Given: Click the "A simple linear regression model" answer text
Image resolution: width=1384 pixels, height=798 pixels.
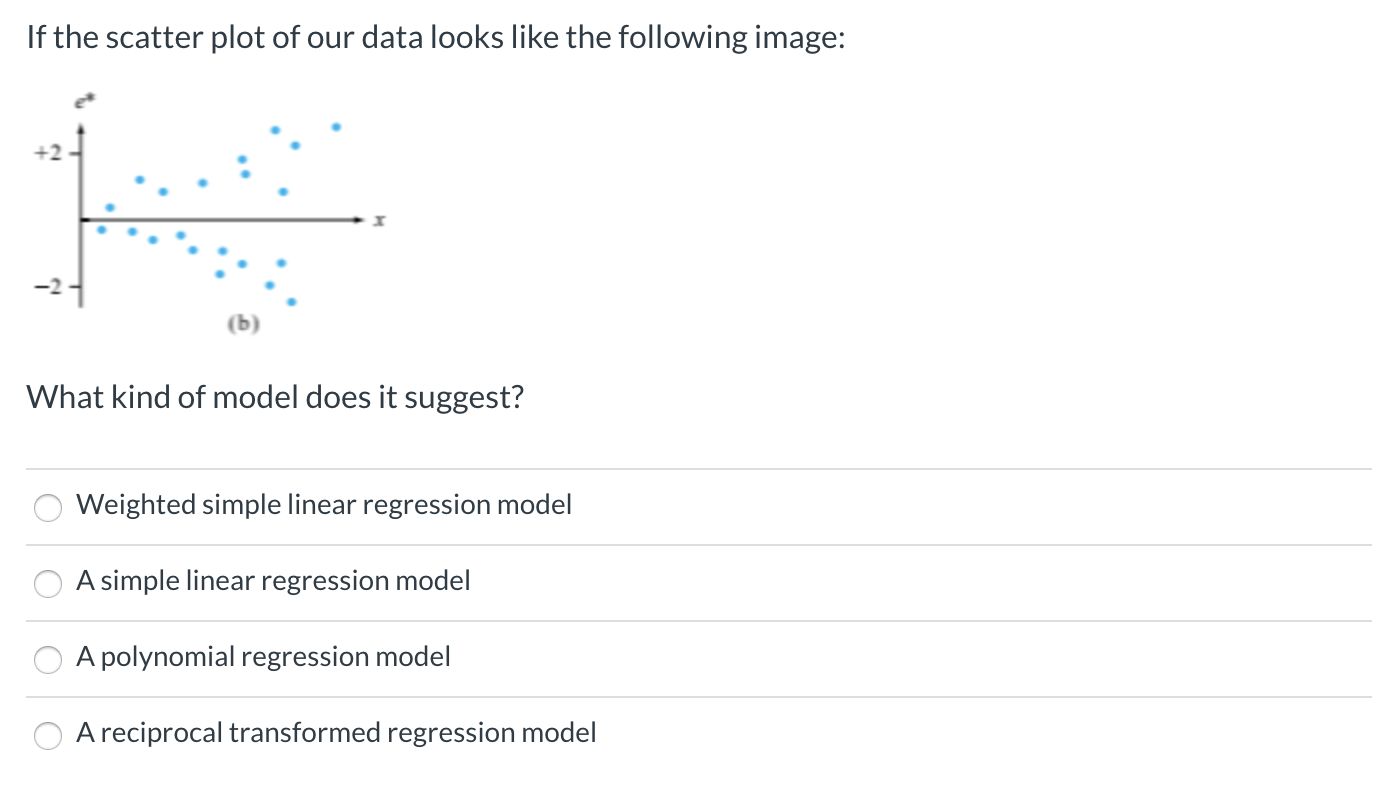Looking at the screenshot, I should 273,581.
